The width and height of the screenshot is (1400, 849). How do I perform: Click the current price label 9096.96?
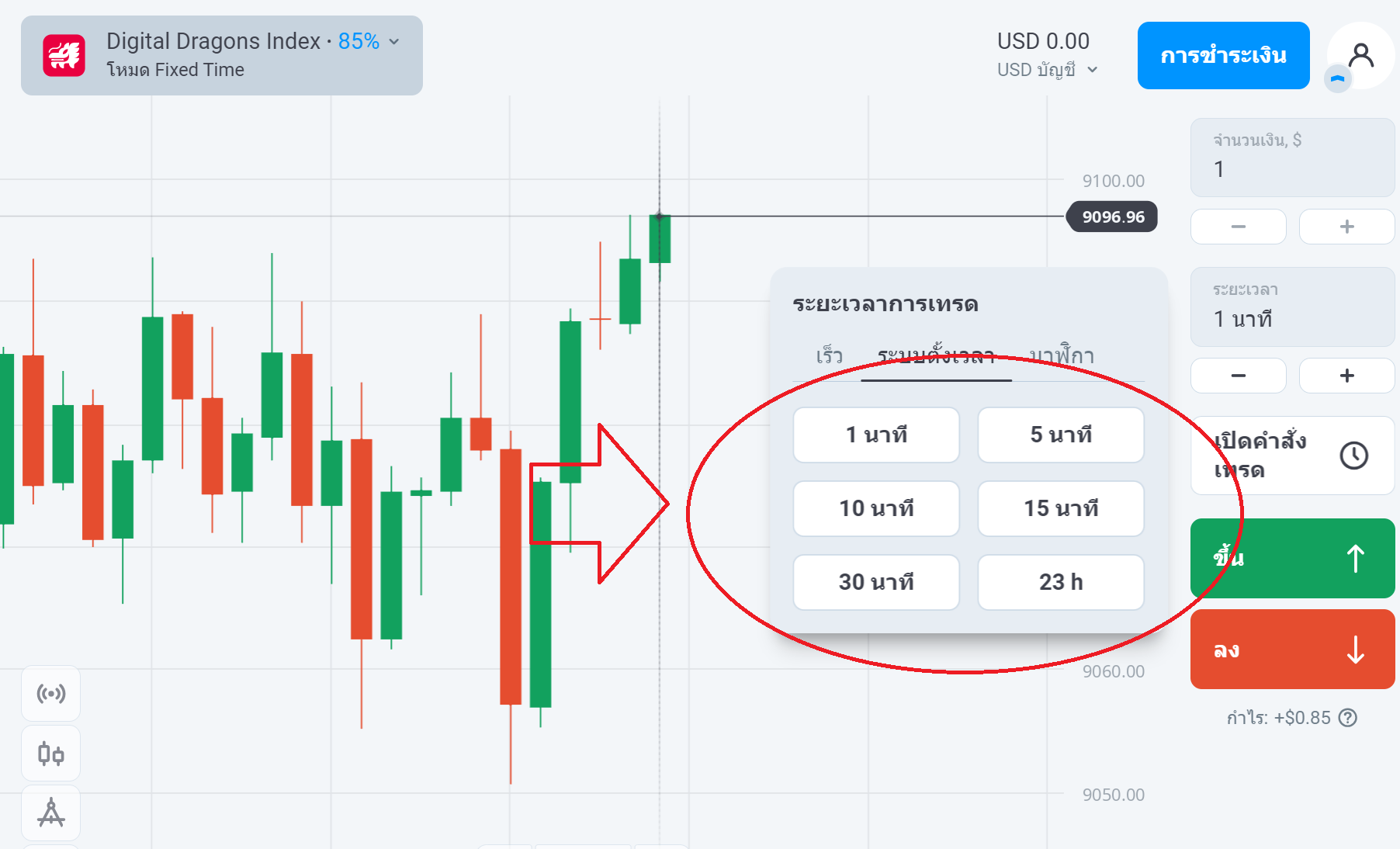click(x=1112, y=217)
